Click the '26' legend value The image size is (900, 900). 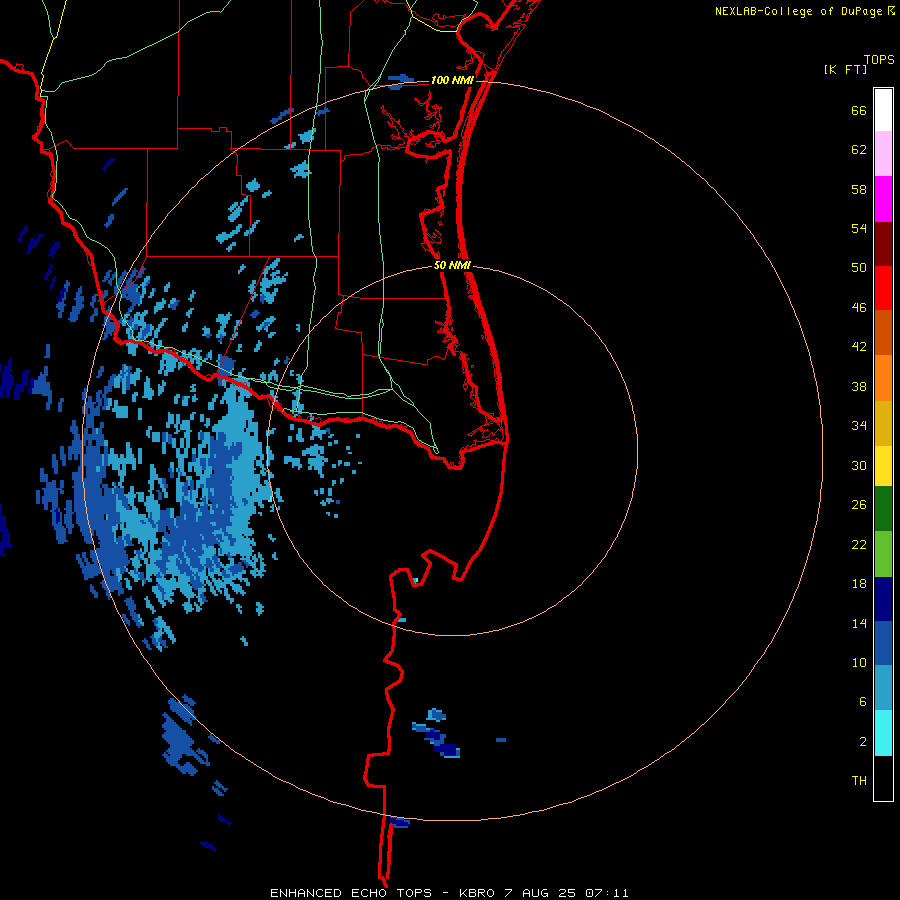[x=859, y=505]
